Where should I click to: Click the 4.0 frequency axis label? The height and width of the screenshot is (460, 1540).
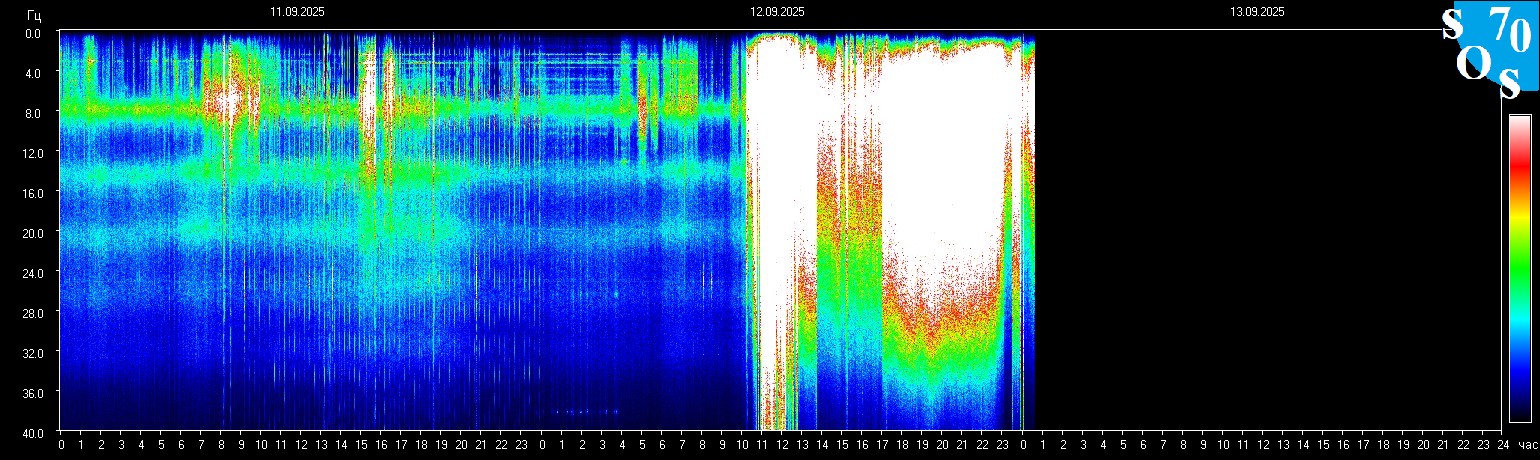[x=32, y=73]
